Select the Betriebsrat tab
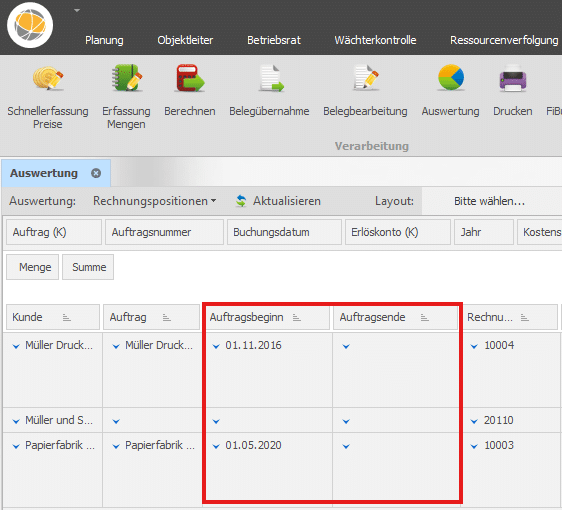 tap(274, 40)
